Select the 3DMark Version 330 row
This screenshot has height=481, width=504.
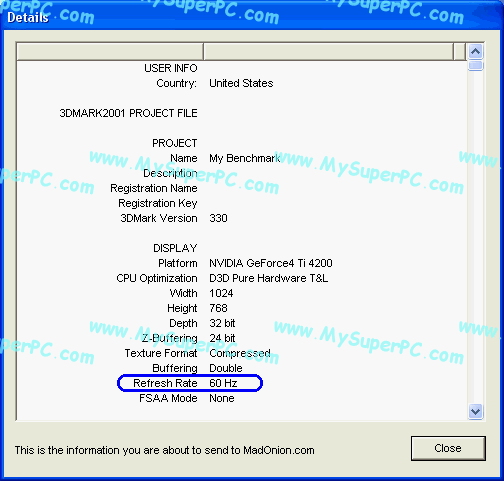(242, 218)
